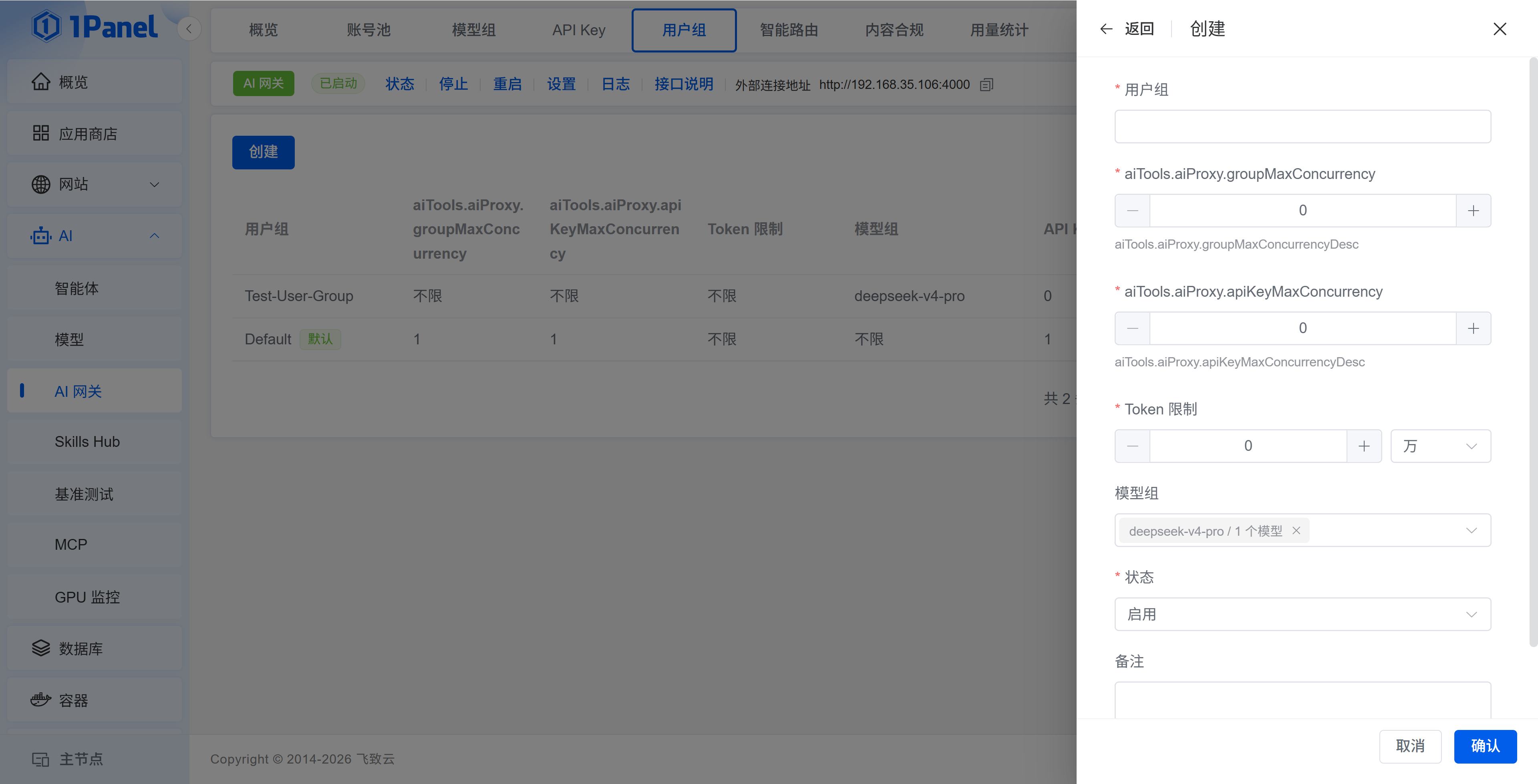
Task: Decrease groupMaxConcurrency value
Action: pyautogui.click(x=1132, y=210)
